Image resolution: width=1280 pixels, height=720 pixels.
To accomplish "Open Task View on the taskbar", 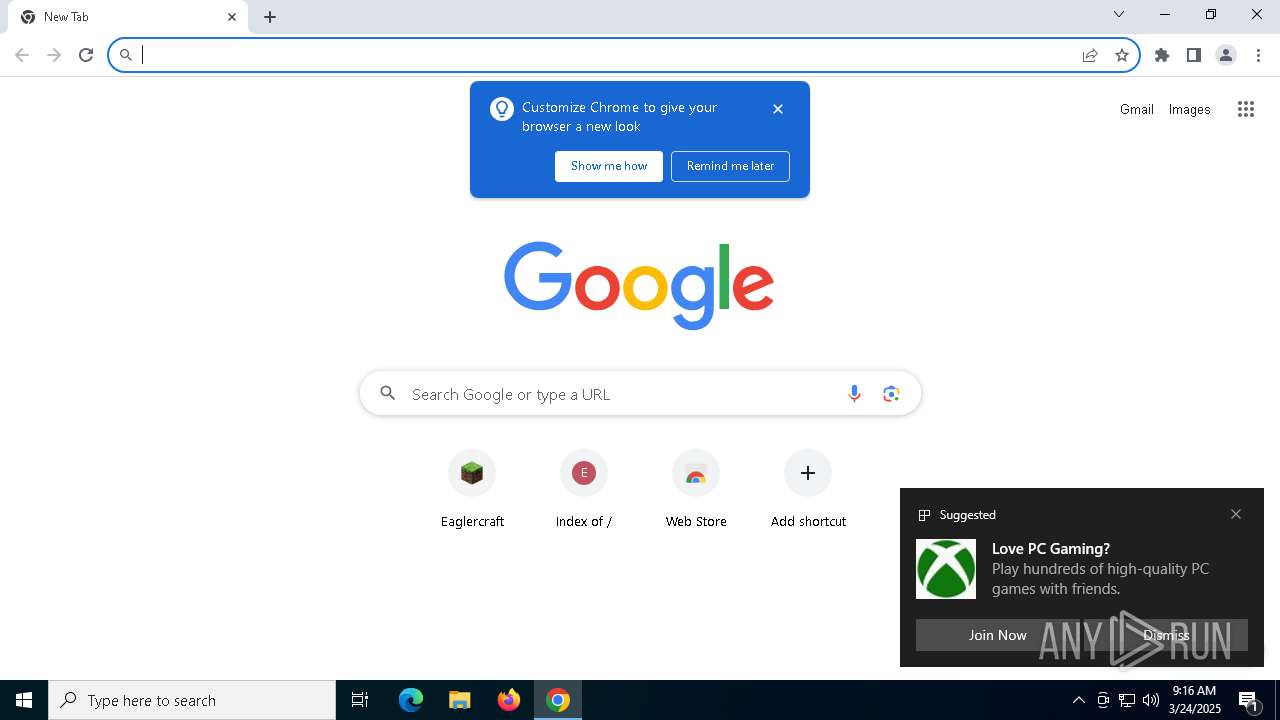I will (360, 700).
